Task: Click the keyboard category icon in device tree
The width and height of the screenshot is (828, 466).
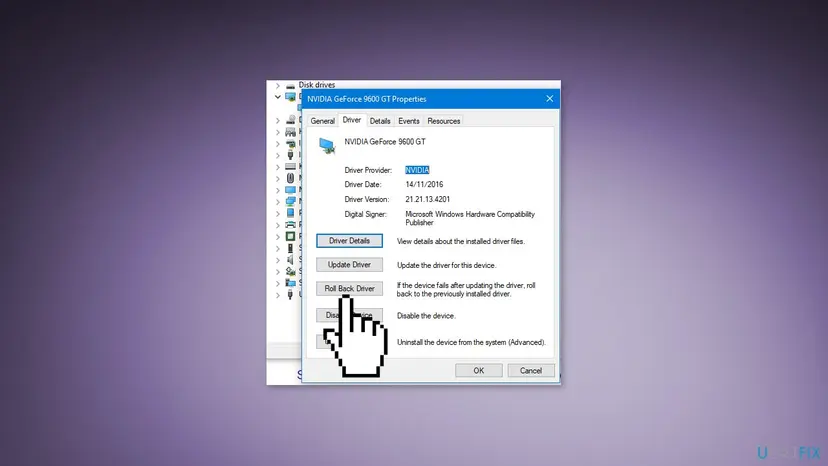Action: tap(290, 166)
